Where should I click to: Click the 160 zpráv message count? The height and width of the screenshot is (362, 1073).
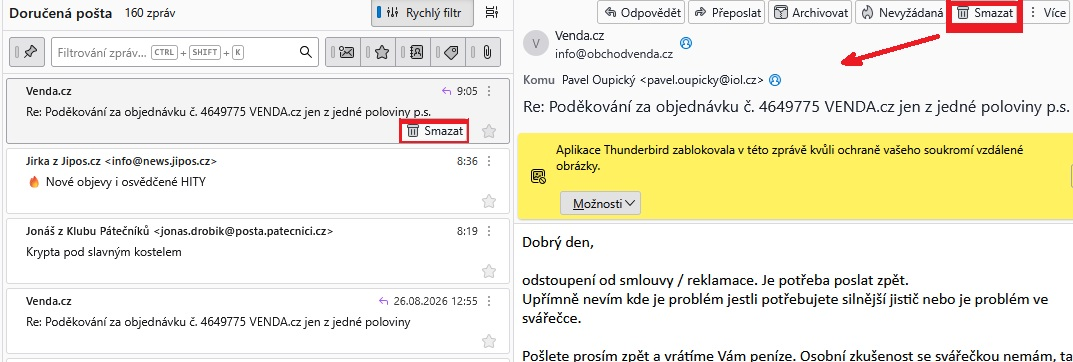click(x=150, y=13)
